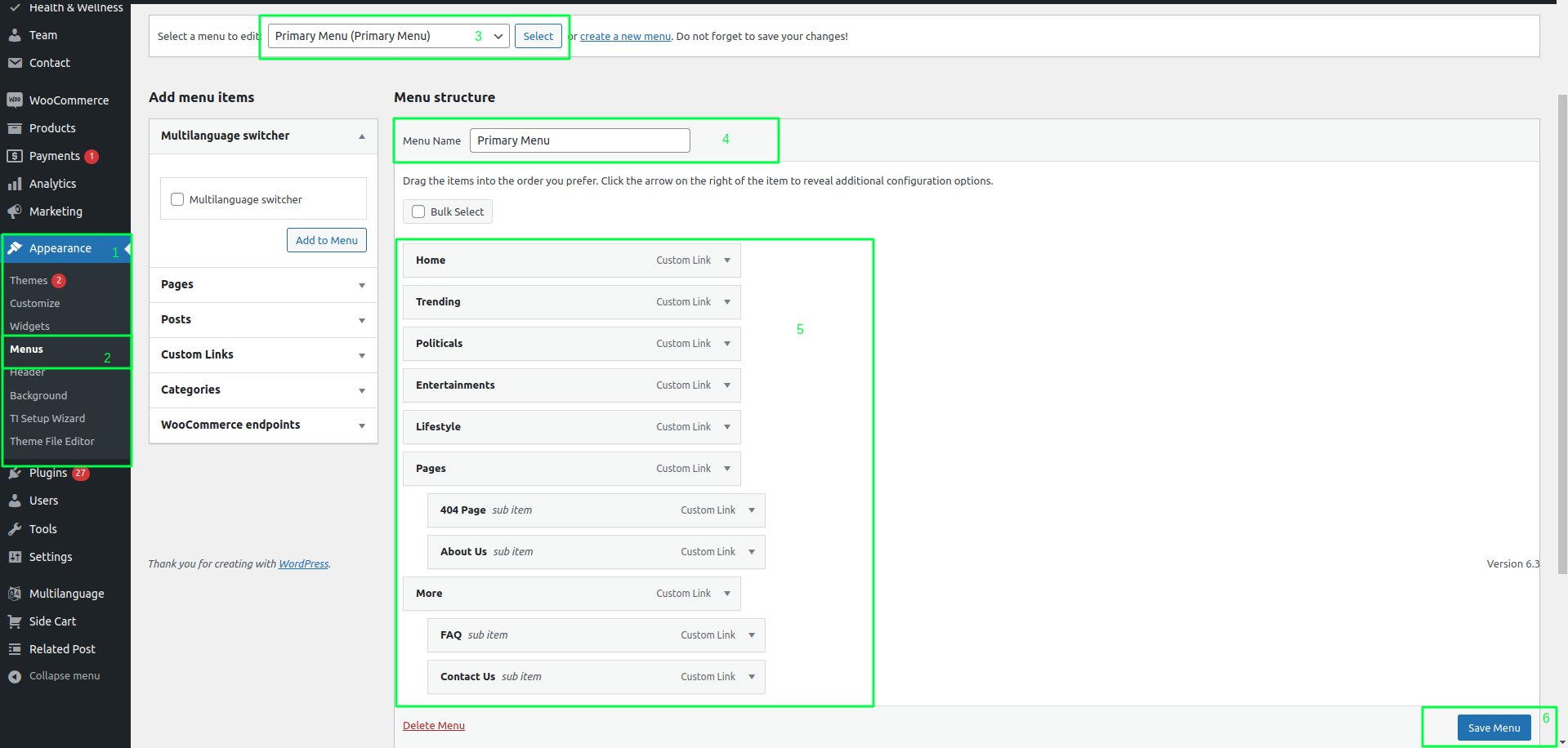Expand the Lifestyle menu item arrow
The width and height of the screenshot is (1568, 748).
727,427
